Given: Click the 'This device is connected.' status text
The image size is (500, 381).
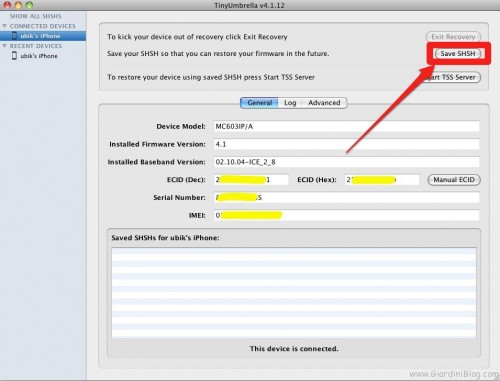Looking at the screenshot, I should point(294,349).
